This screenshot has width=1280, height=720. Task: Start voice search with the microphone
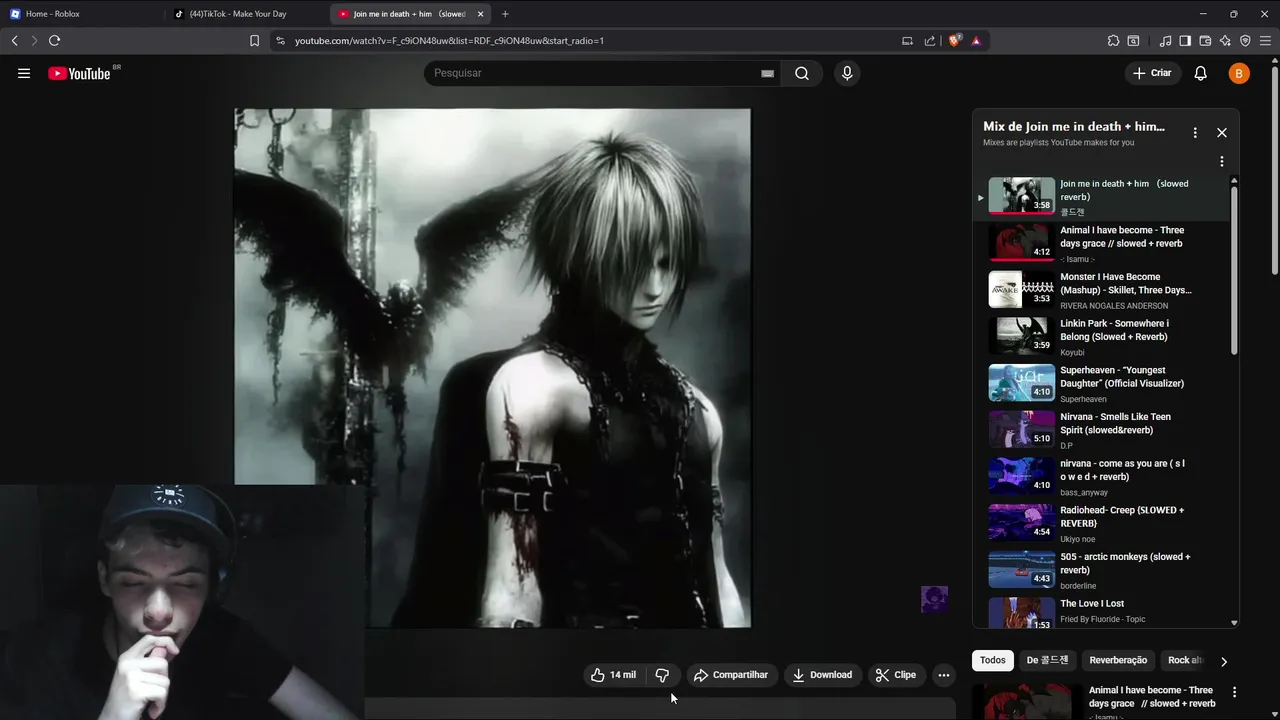847,73
